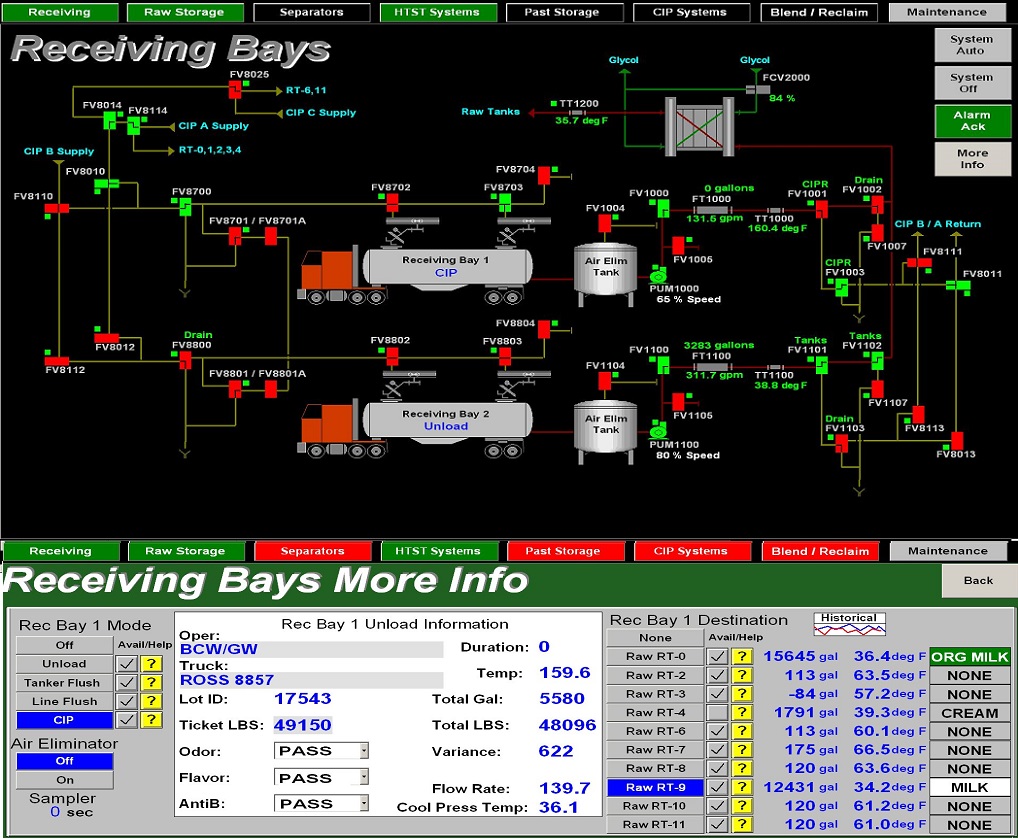Image resolution: width=1018 pixels, height=840 pixels.
Task: Open Blend / Reclaim in lower bar
Action: click(820, 551)
